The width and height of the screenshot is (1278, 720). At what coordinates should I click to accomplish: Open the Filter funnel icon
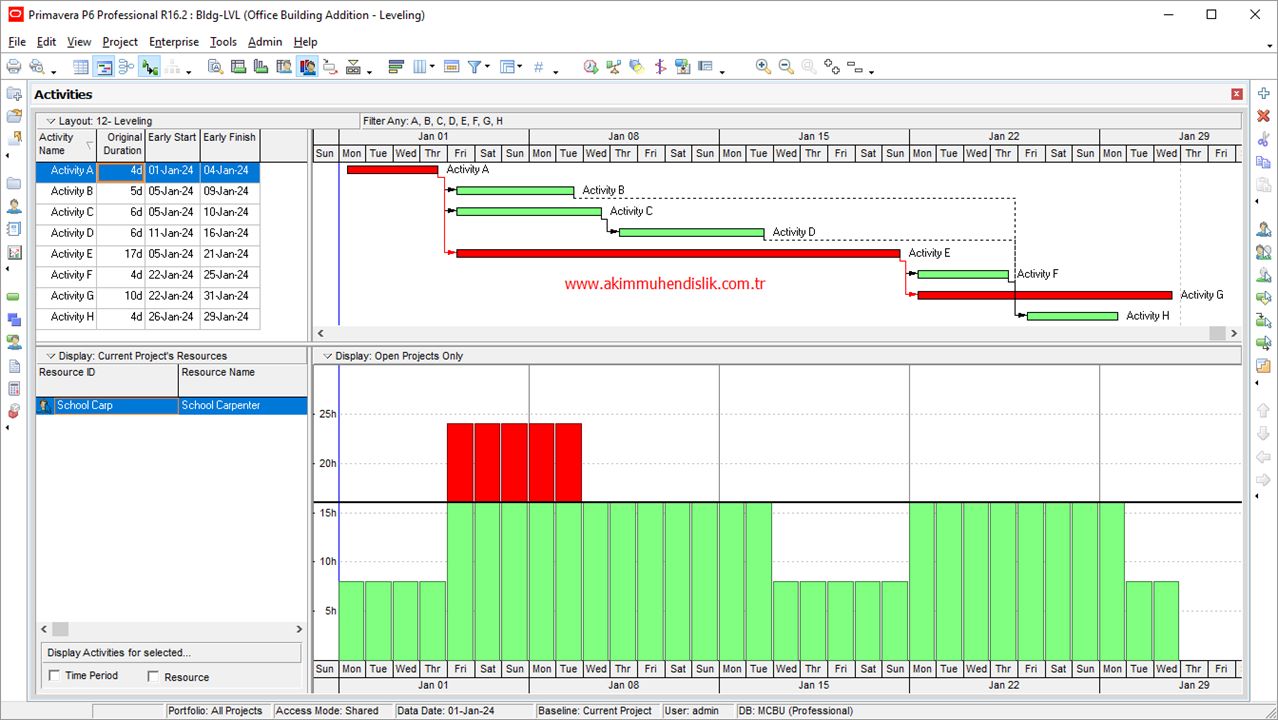[475, 67]
